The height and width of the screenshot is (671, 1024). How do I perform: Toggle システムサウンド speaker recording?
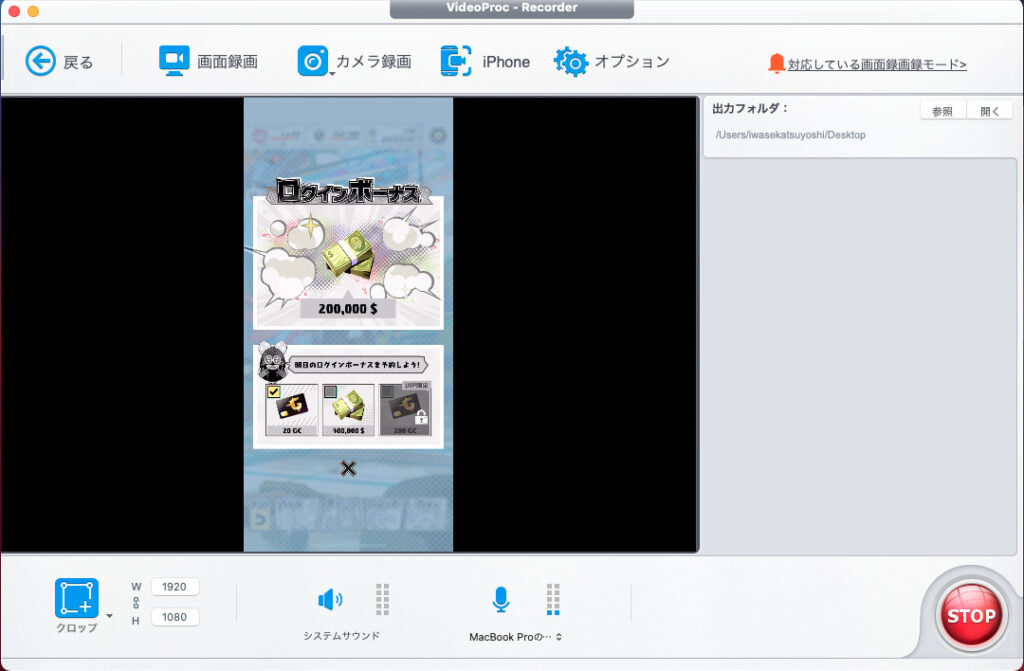coord(330,599)
